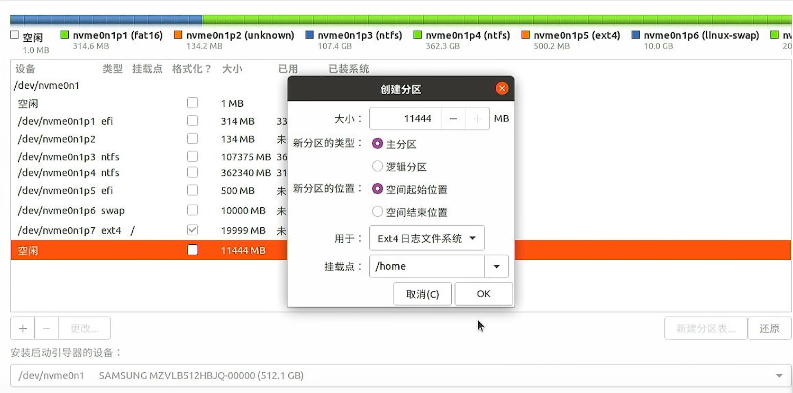Screen dimensions: 793x393
Task: Click nvme0n1p5 (ext4) orange legend swatch
Action: click(525, 35)
